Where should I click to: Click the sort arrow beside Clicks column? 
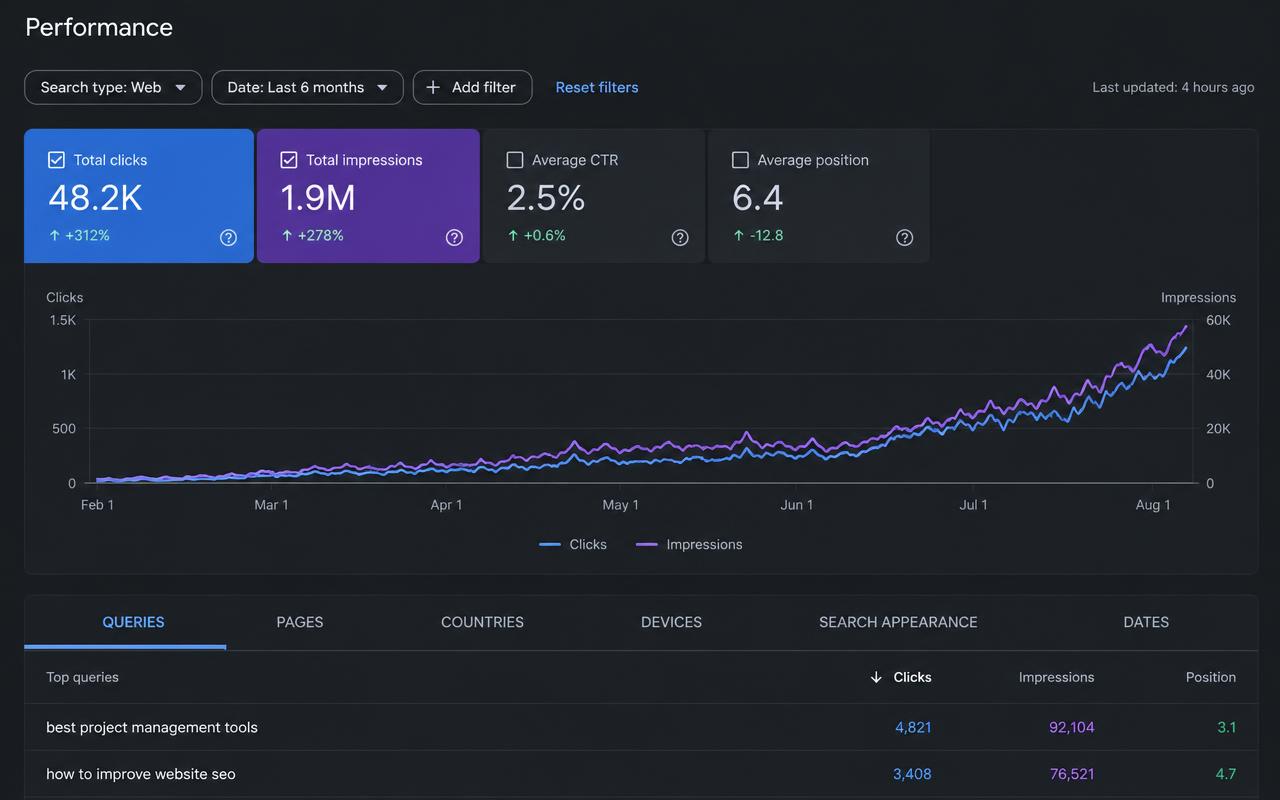point(876,677)
